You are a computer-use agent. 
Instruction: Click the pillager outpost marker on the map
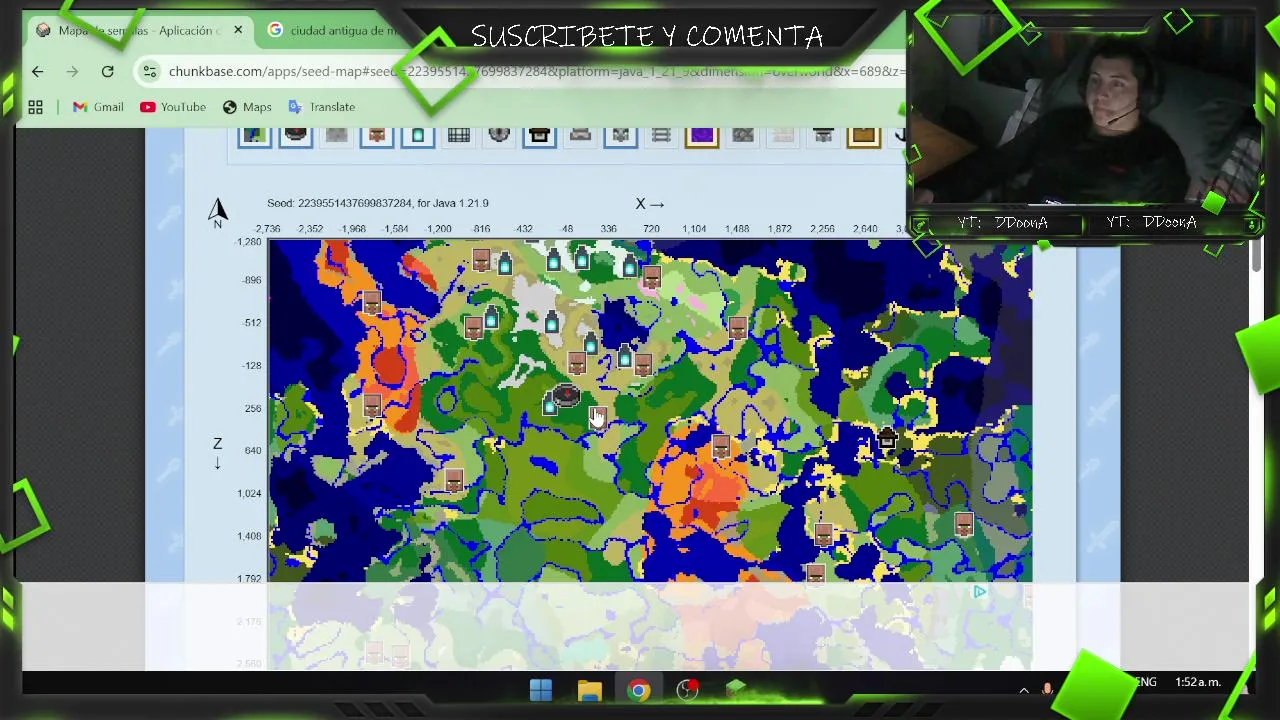(887, 438)
